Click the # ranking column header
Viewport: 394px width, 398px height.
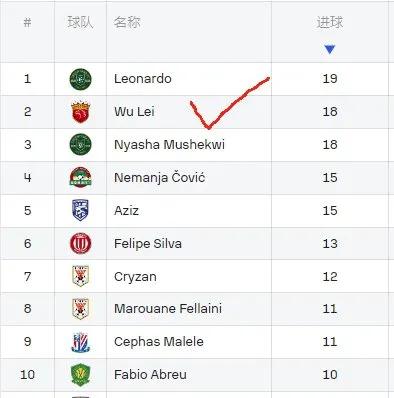pos(27,23)
